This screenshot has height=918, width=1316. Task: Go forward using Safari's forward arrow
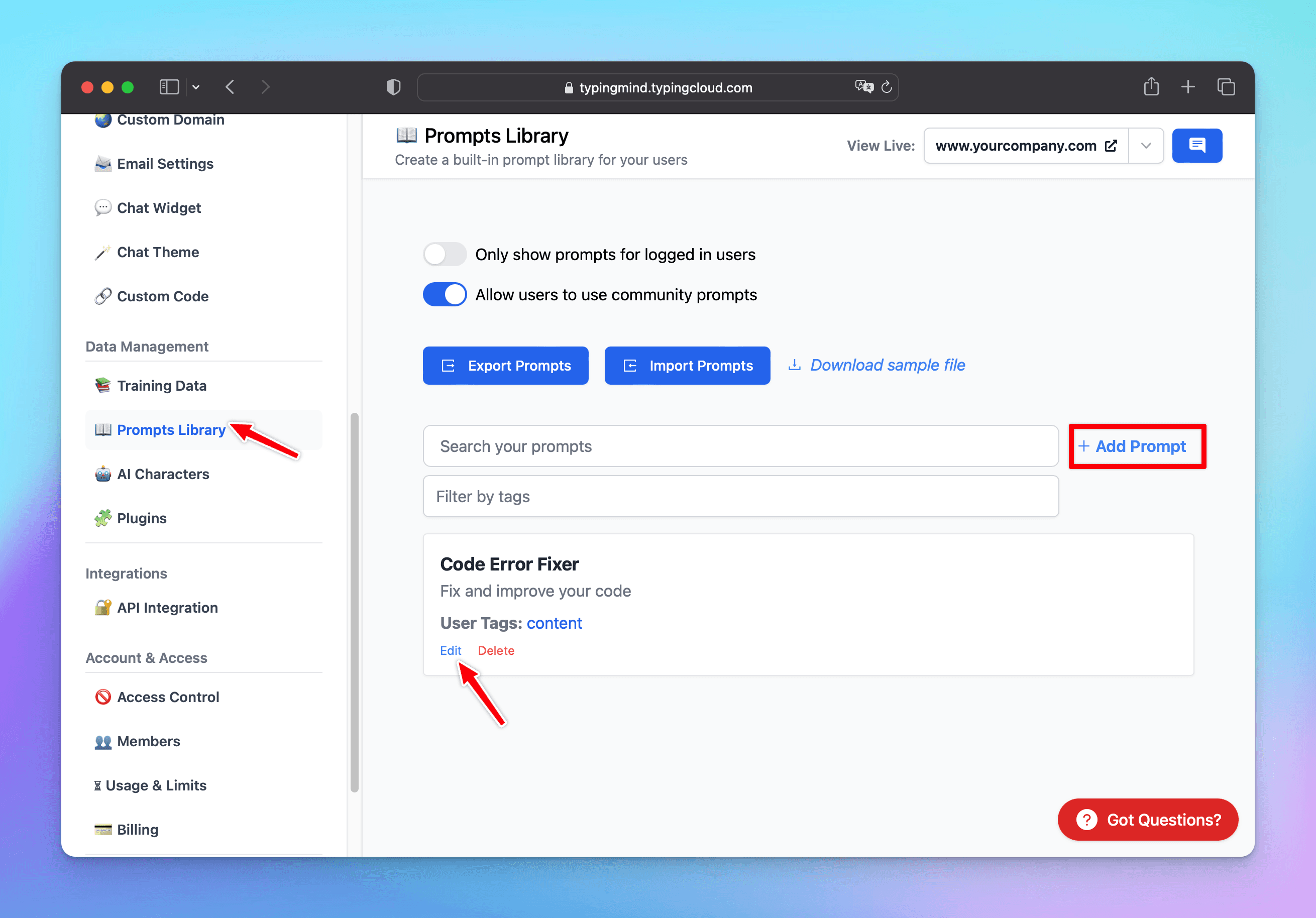coord(265,87)
